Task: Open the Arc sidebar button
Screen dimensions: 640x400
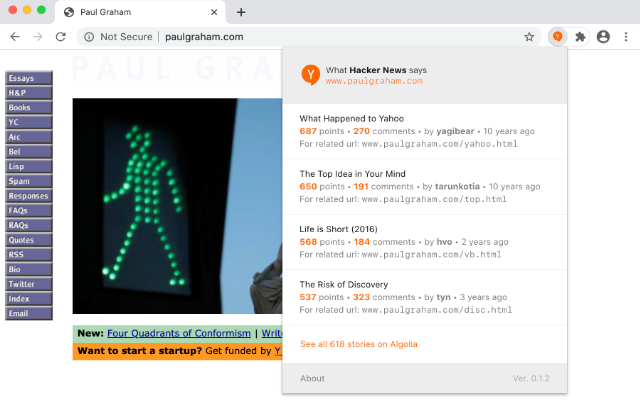Action: [x=29, y=137]
